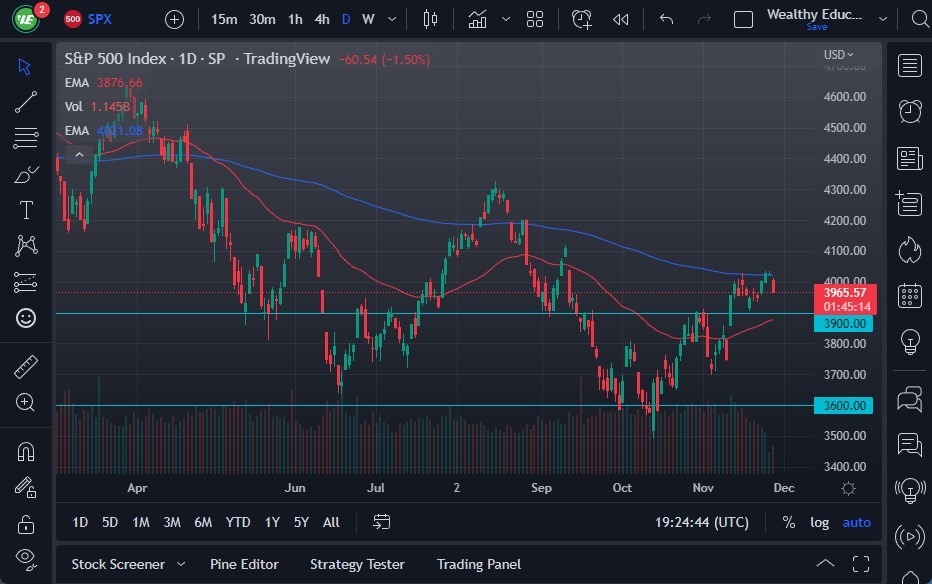Open the SPX symbol search field
Screen dimensions: 932x584
pyautogui.click(x=97, y=19)
